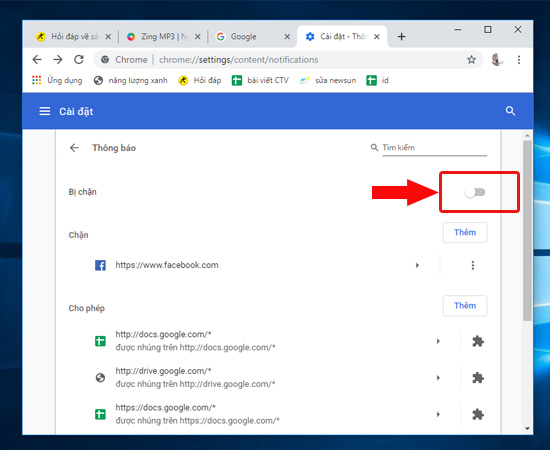Image resolution: width=550 pixels, height=450 pixels.
Task: Open the Chrome profile avatar
Action: pos(497,60)
